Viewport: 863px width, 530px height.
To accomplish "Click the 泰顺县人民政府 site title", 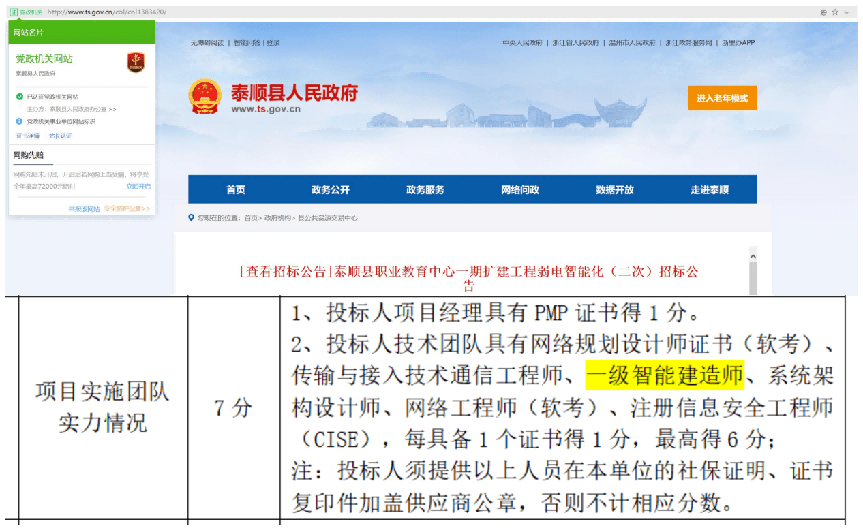I will pos(294,92).
